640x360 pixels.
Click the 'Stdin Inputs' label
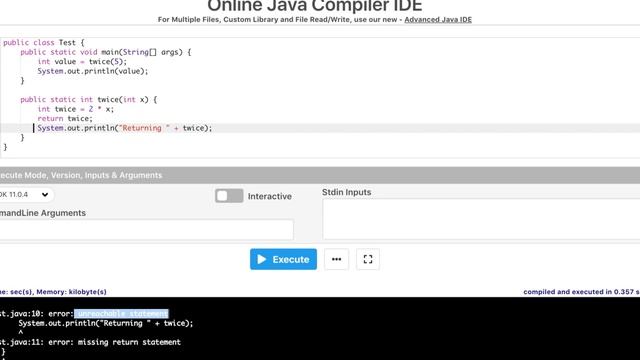[347, 192]
